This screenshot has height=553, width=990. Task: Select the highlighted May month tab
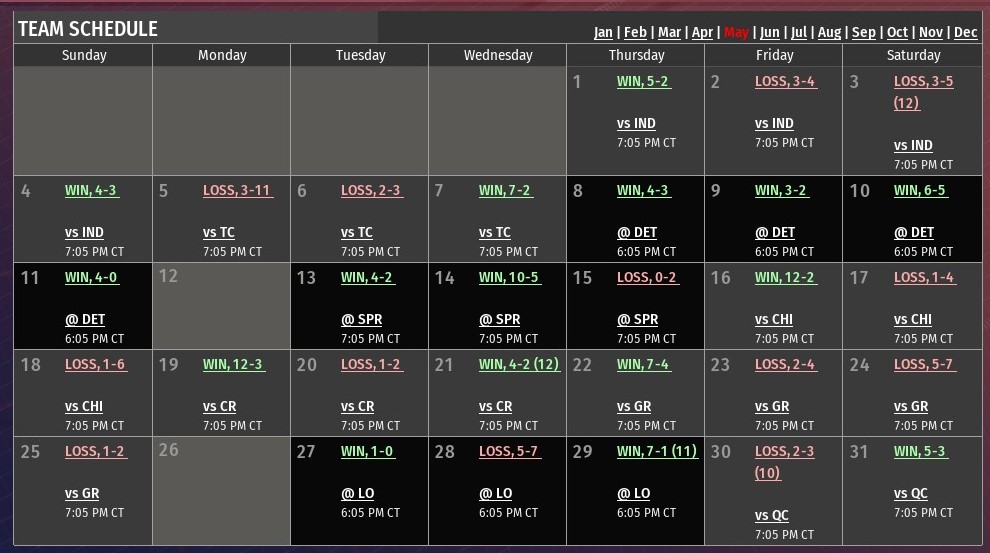tap(736, 32)
